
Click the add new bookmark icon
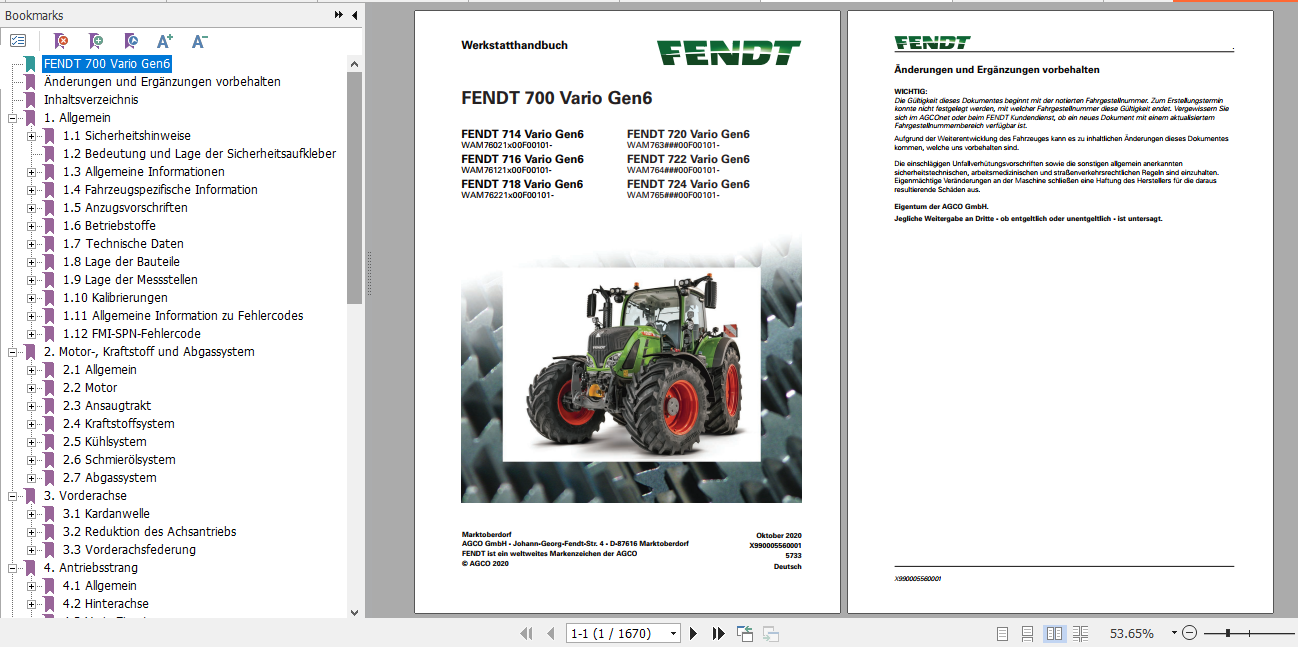pyautogui.click(x=95, y=41)
